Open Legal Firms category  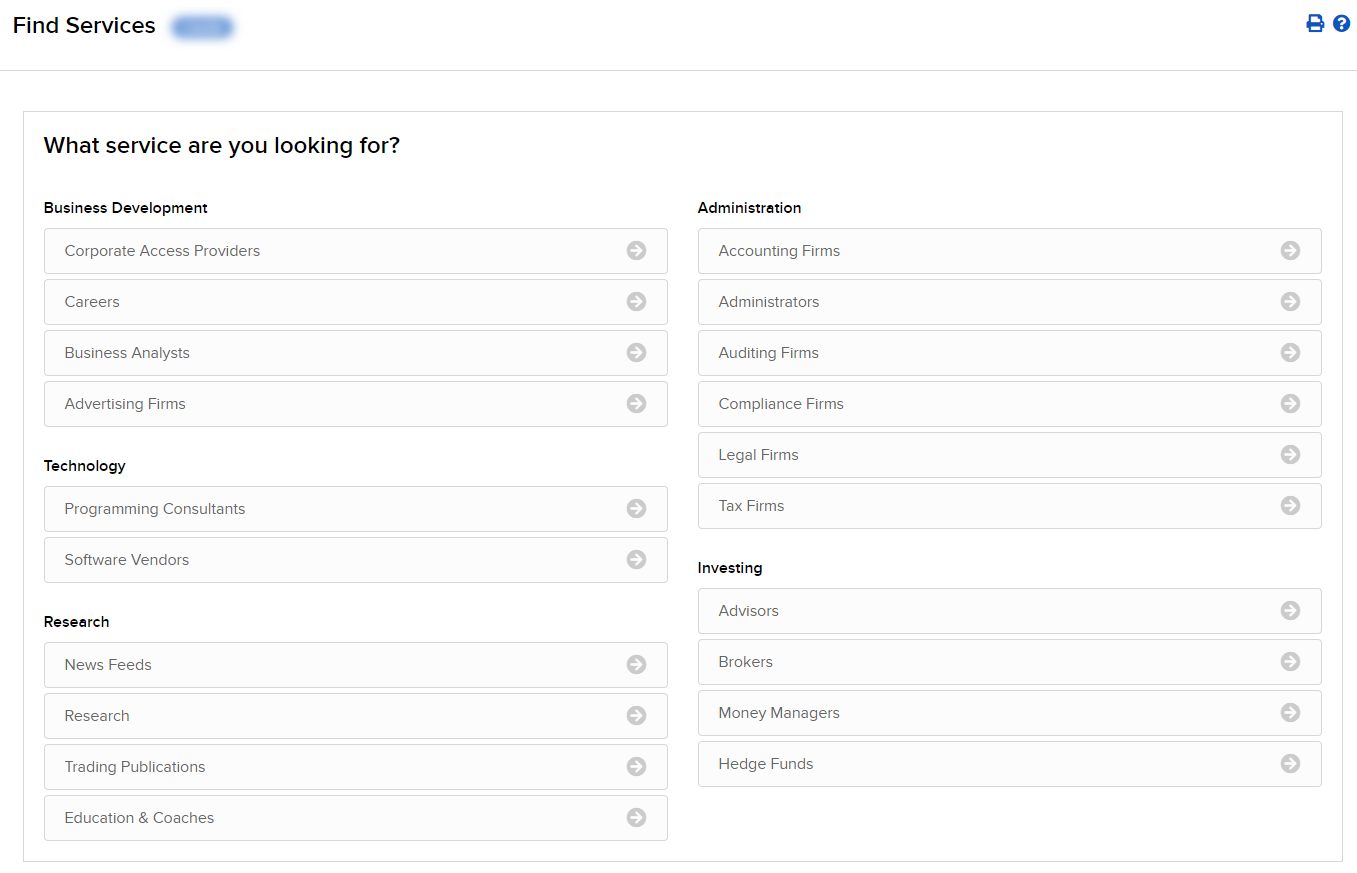click(758, 455)
